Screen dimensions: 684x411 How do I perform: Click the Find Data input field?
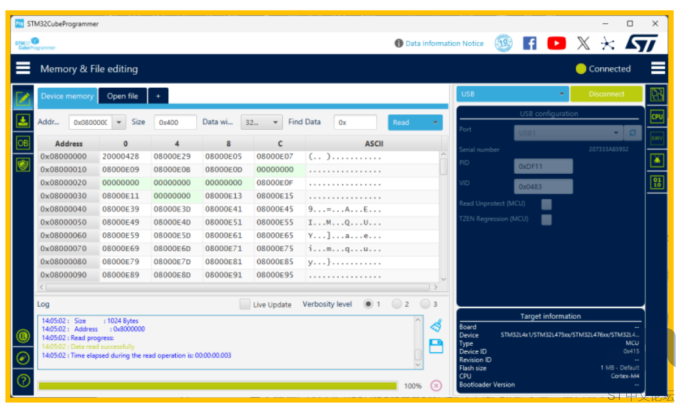(x=355, y=122)
